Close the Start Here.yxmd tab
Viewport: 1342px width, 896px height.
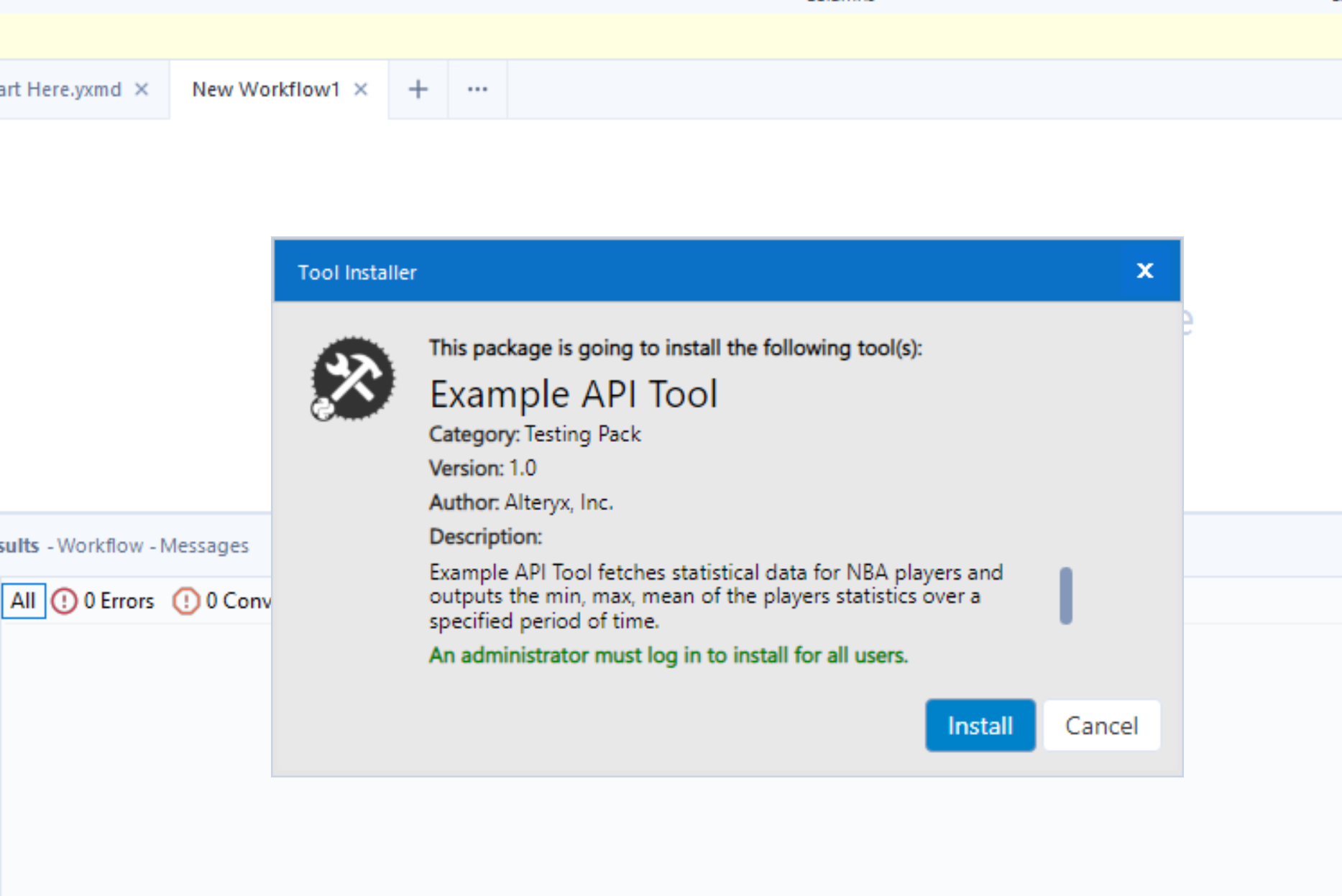142,88
